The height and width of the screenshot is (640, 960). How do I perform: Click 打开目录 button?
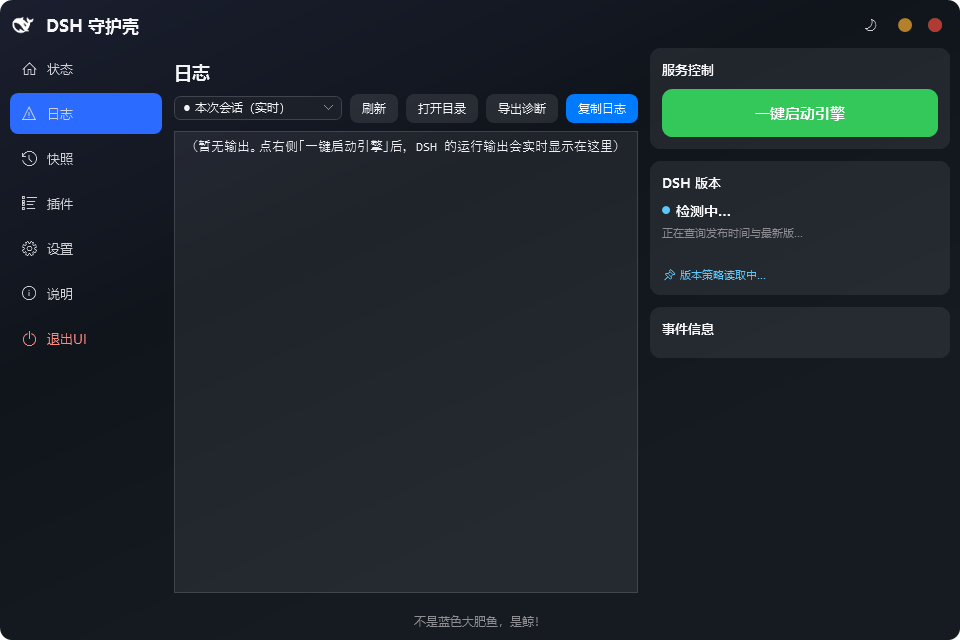441,108
